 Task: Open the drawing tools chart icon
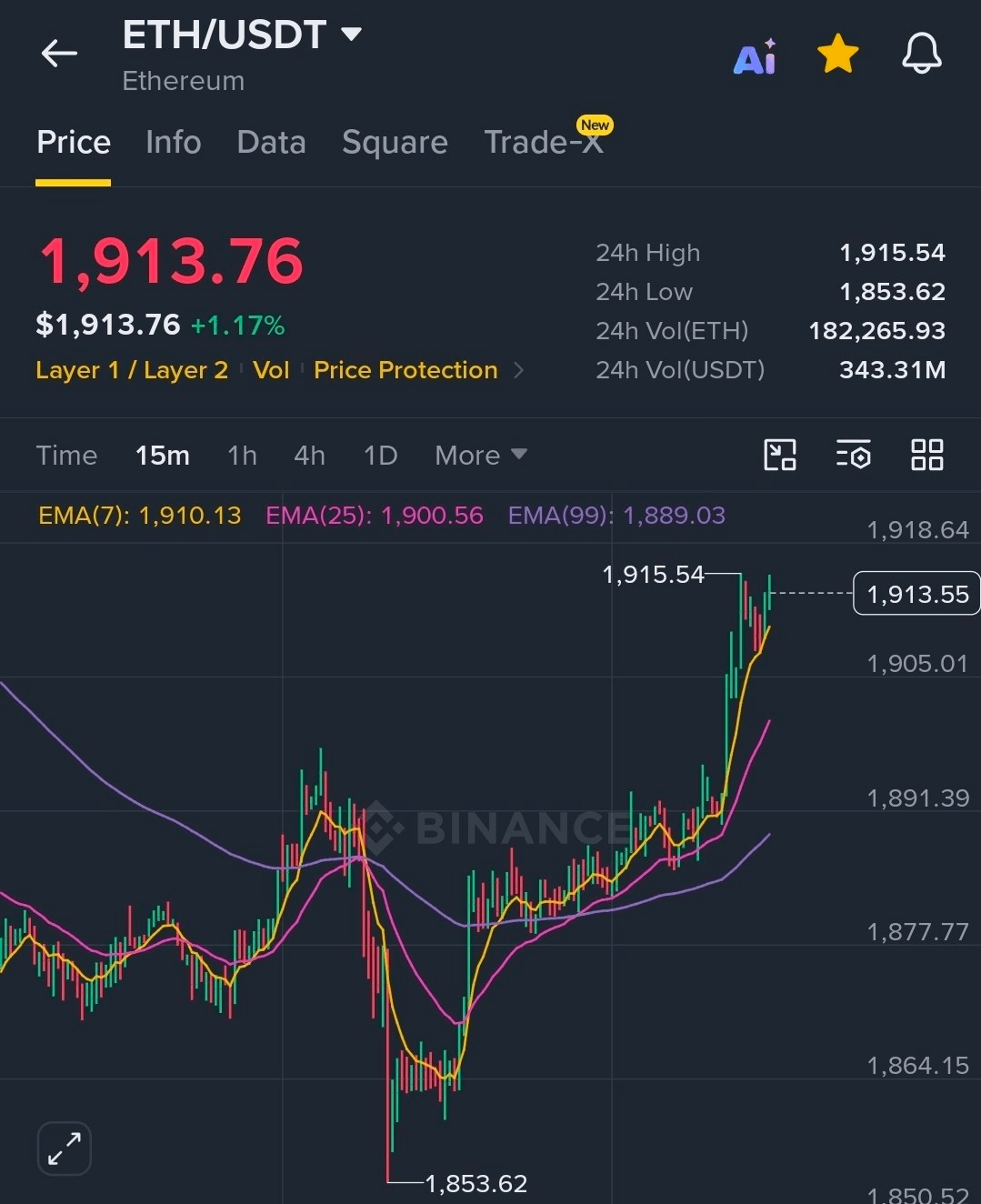[780, 455]
